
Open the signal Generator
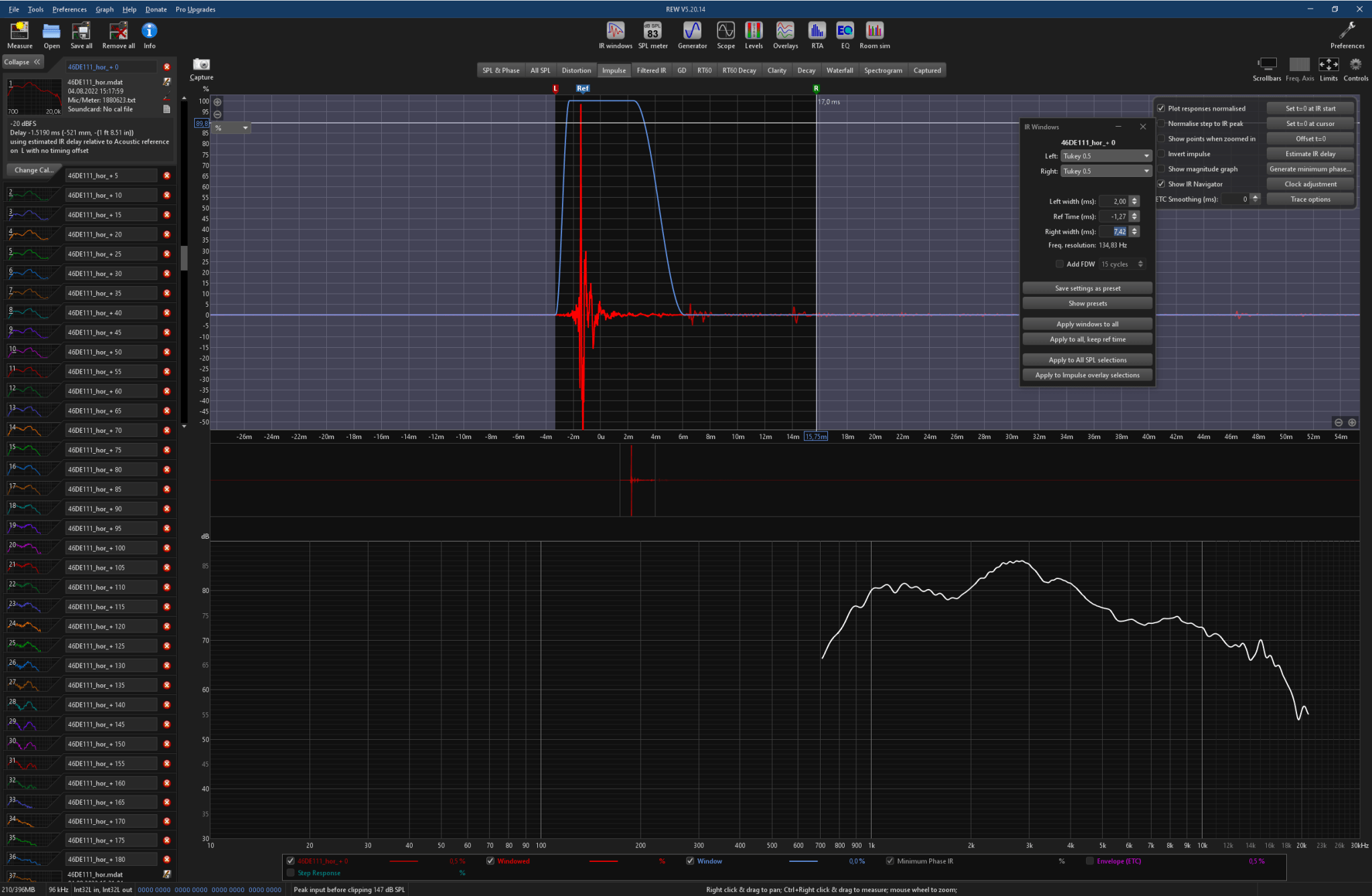coord(692,35)
